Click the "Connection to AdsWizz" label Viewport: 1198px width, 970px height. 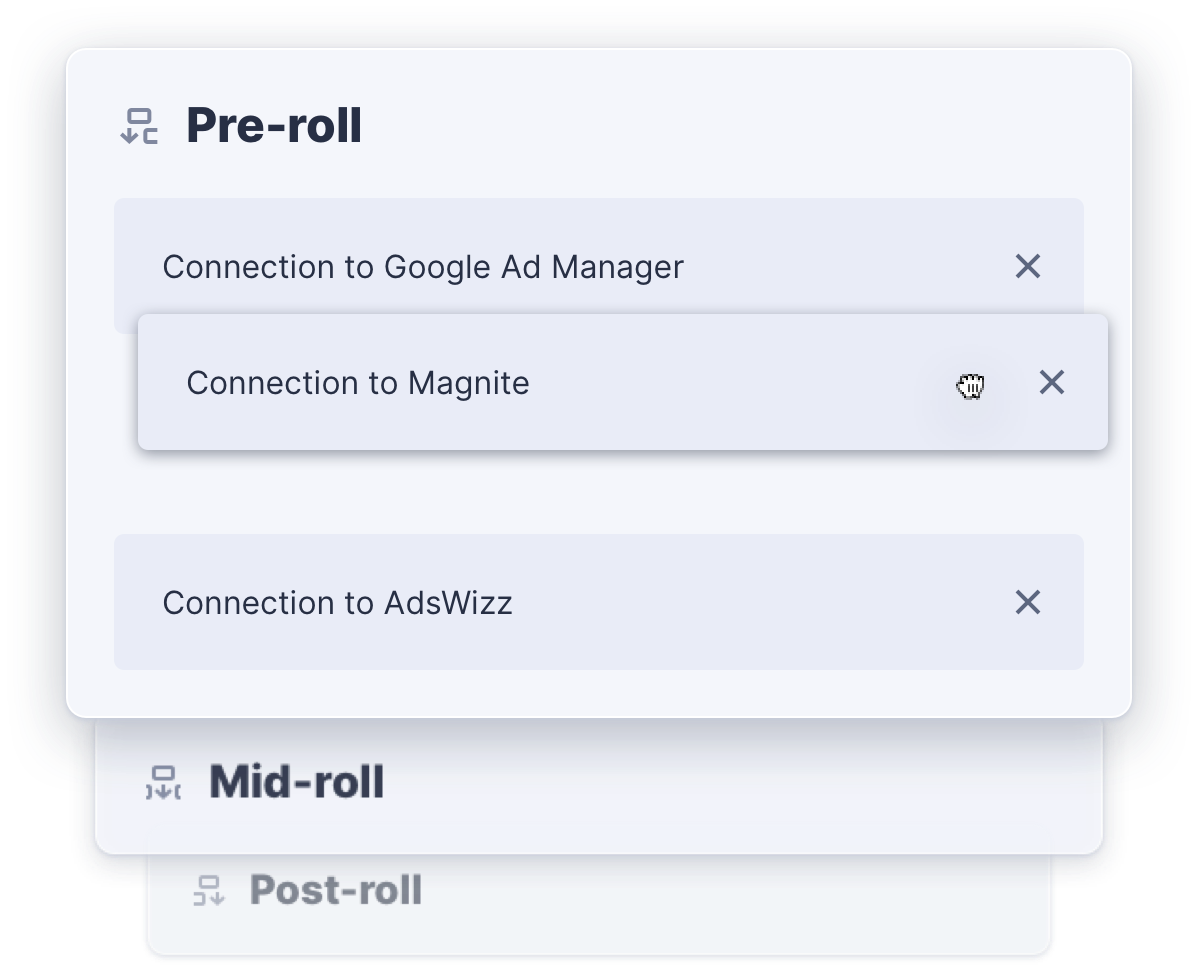pyautogui.click(x=337, y=603)
